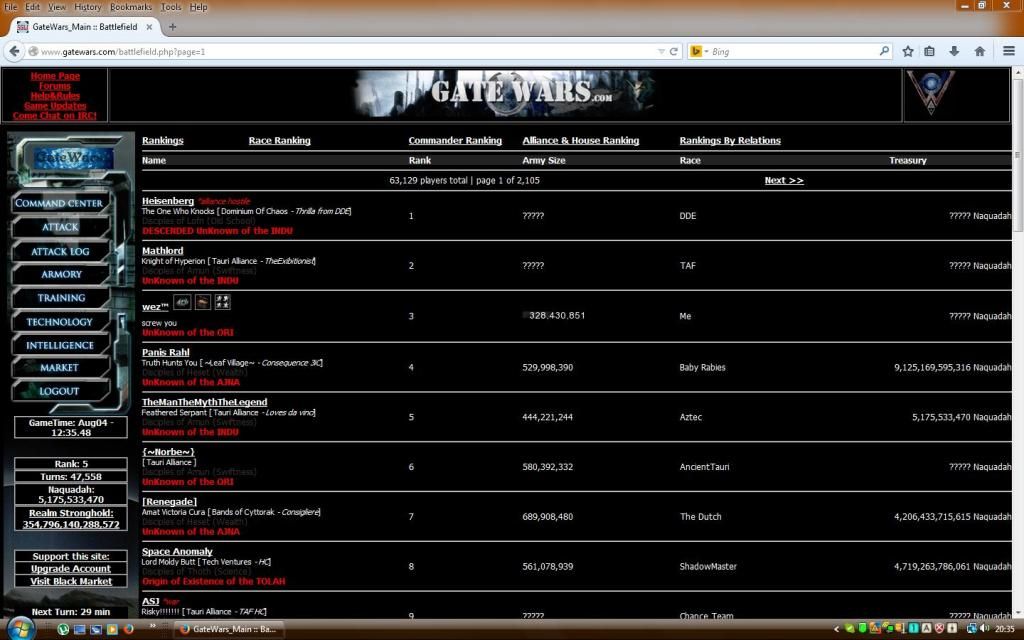The width and height of the screenshot is (1024, 640).
Task: Go to the browser home icon
Action: point(979,51)
